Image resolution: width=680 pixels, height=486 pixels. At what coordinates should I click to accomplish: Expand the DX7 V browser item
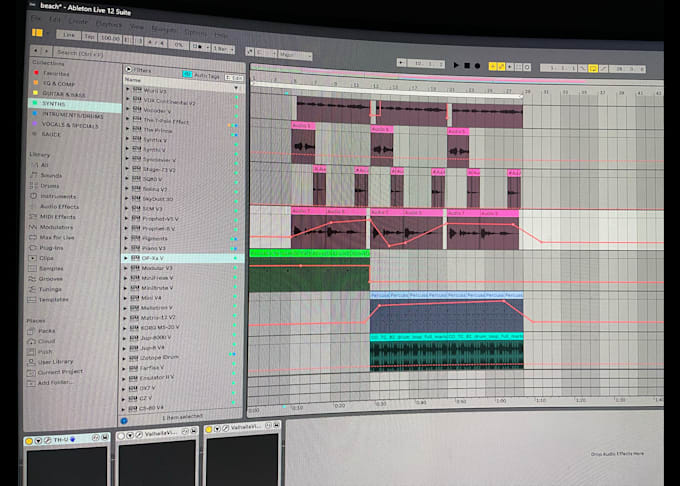(125, 388)
